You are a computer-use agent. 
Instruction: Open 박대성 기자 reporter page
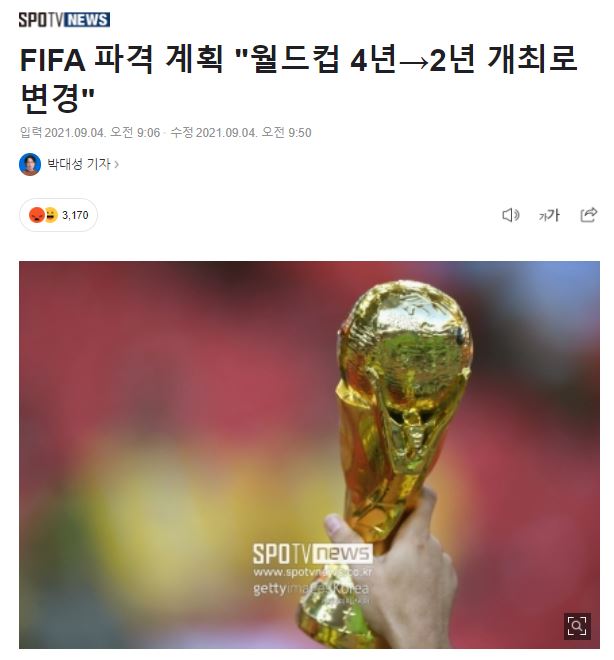[x=79, y=164]
